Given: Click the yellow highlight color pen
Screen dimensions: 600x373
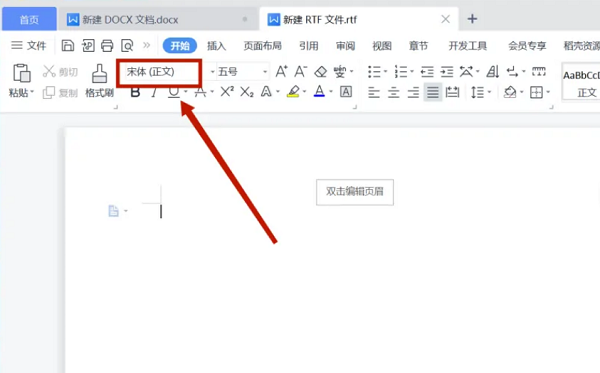Looking at the screenshot, I should (x=293, y=91).
